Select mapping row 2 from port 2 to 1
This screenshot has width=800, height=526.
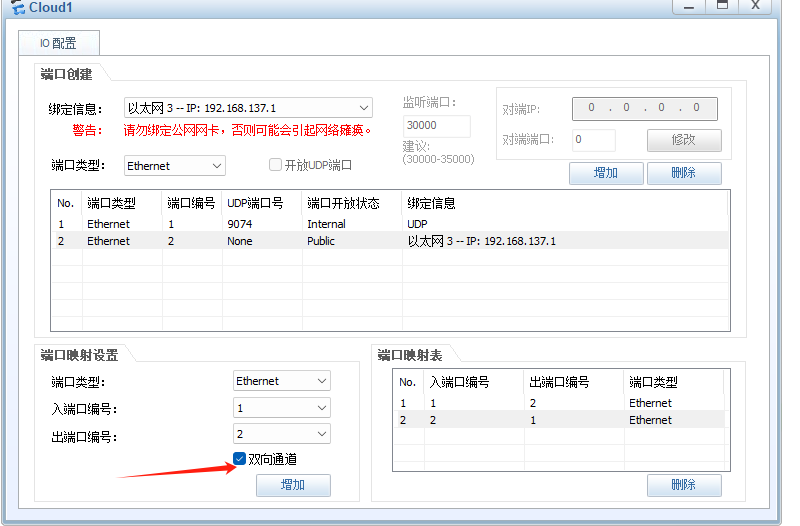pos(560,420)
